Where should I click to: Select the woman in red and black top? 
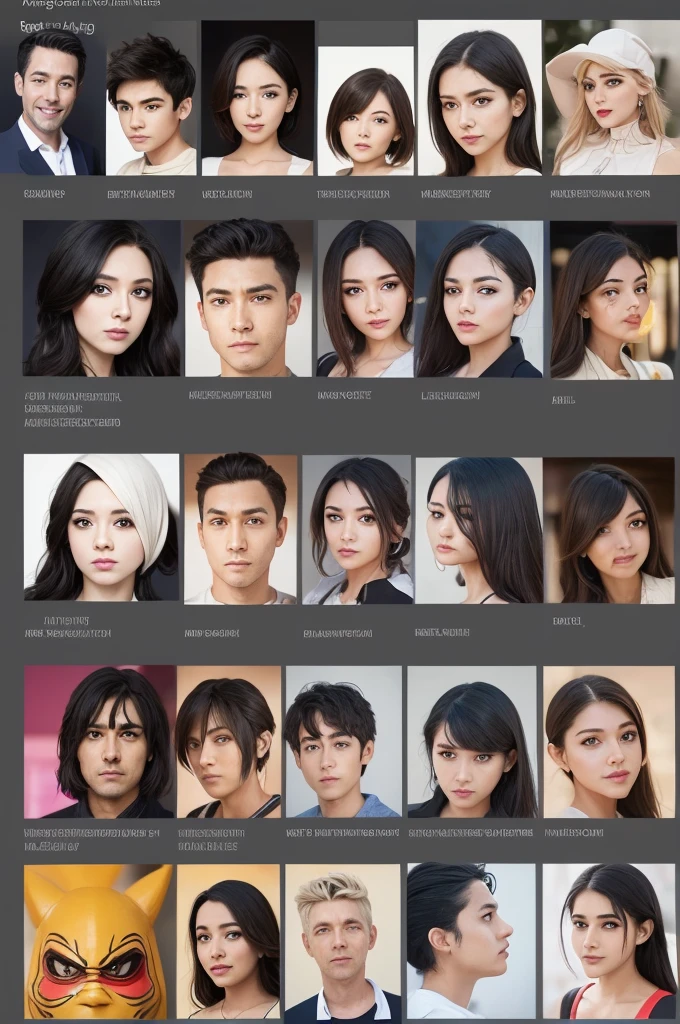[x=609, y=942]
